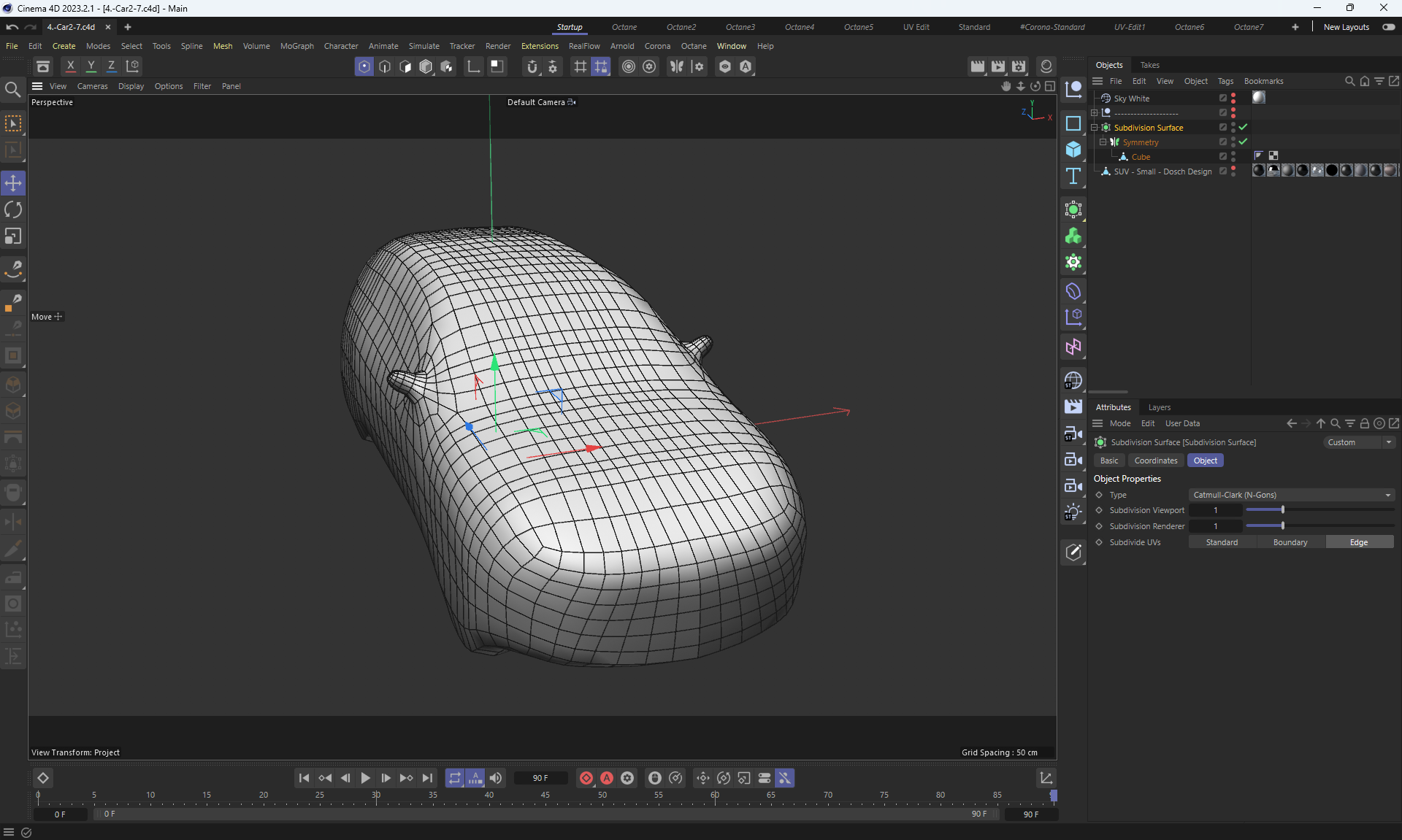Click the Cube primitive icon
1402x840 pixels.
(x=1073, y=150)
